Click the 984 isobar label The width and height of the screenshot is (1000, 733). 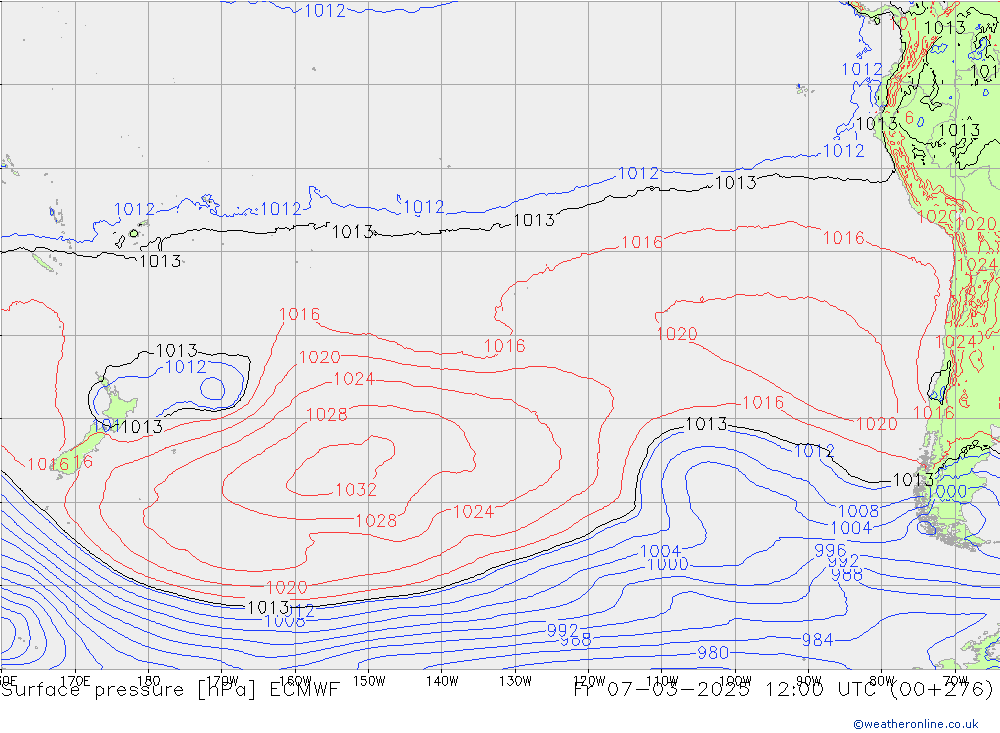point(817,639)
